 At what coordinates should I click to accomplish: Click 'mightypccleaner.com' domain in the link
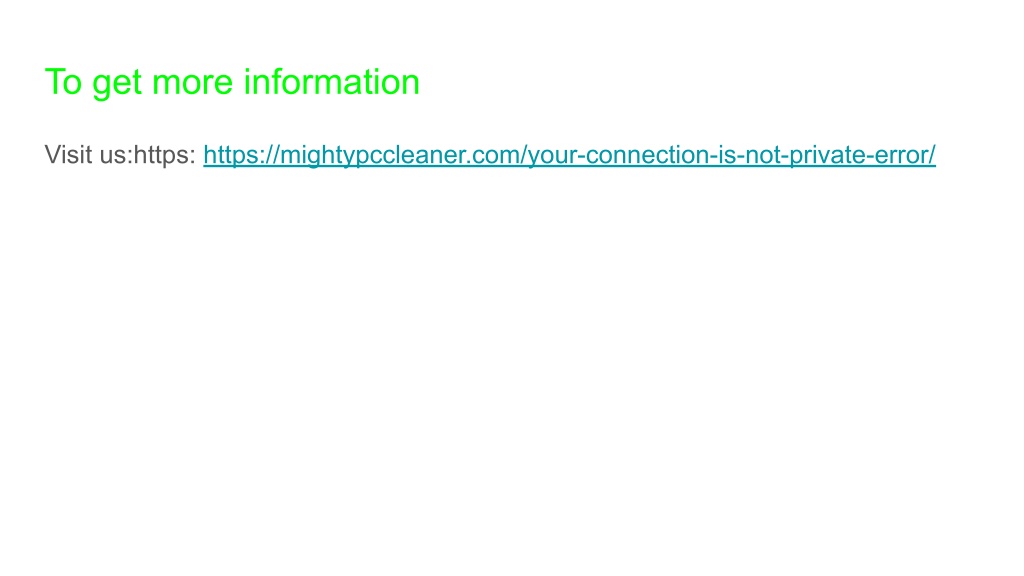pos(400,155)
